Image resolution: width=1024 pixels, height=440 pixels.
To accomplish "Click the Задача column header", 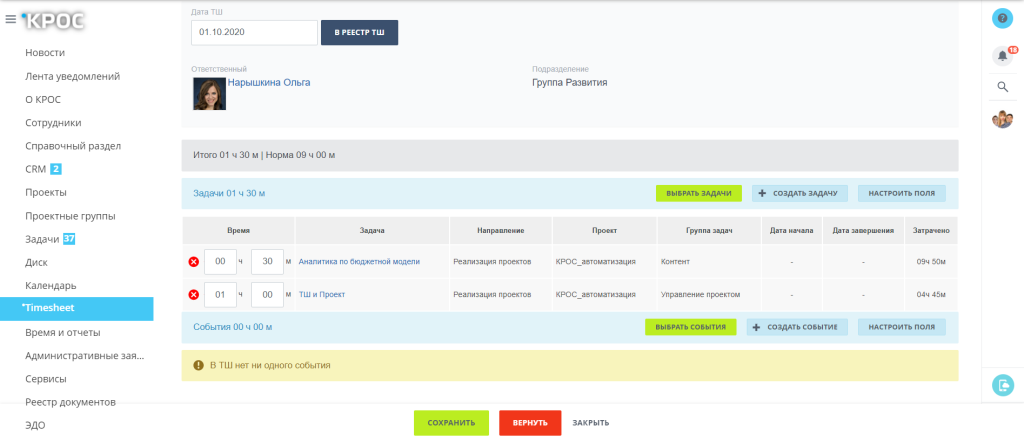I will (372, 231).
